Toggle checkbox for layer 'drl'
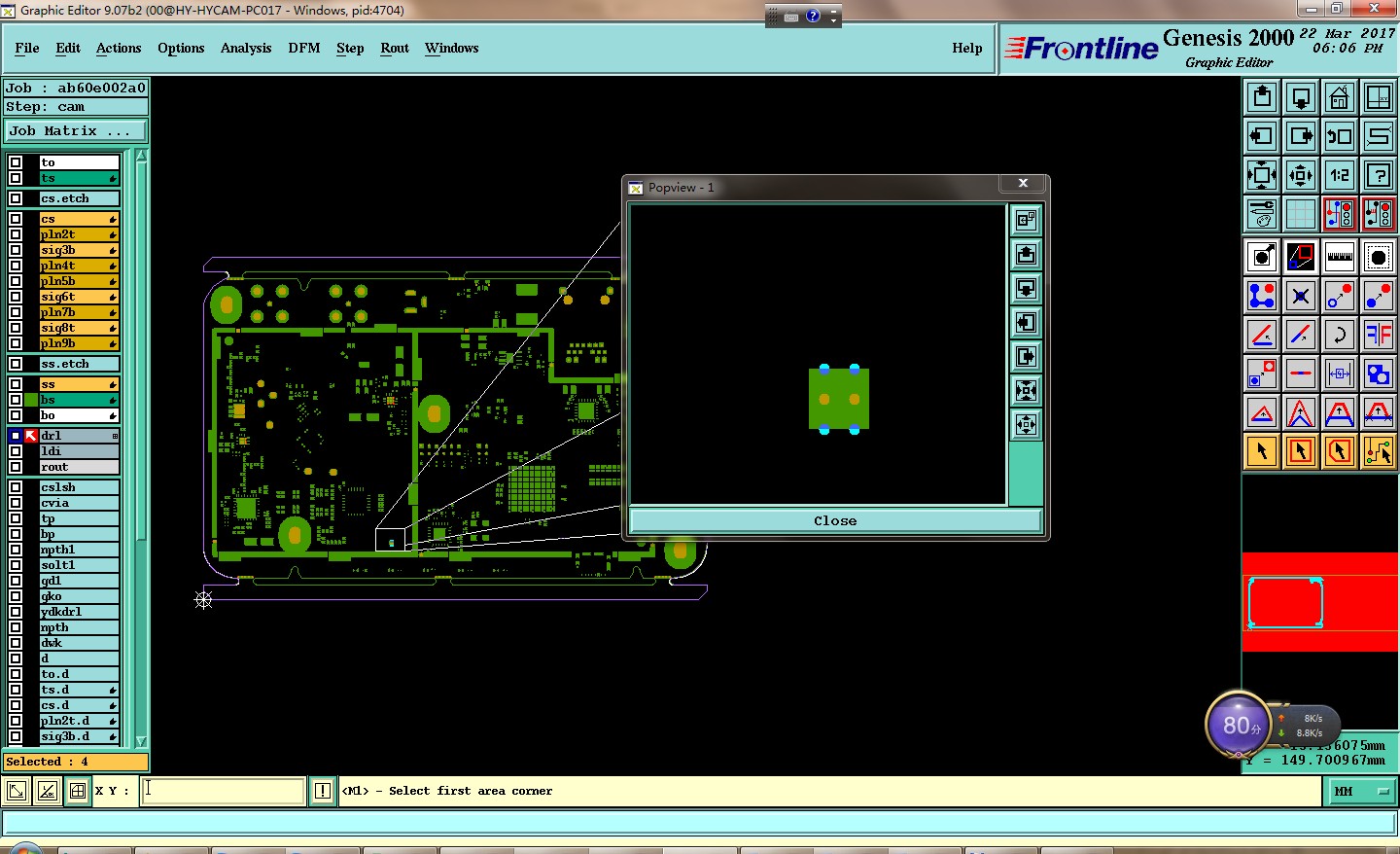This screenshot has width=1400, height=854. pos(16,436)
